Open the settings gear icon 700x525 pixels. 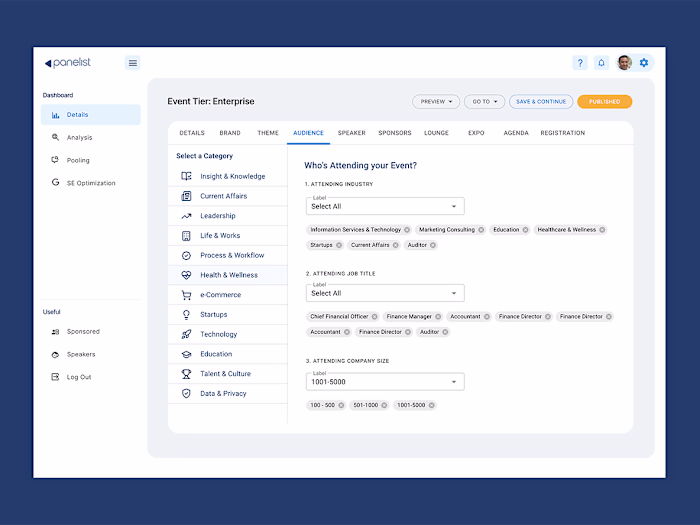click(x=644, y=62)
